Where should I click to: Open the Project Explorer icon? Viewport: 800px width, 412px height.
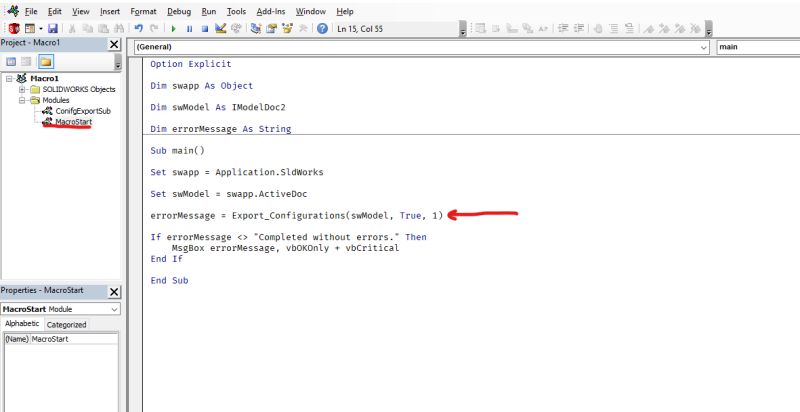[255, 29]
